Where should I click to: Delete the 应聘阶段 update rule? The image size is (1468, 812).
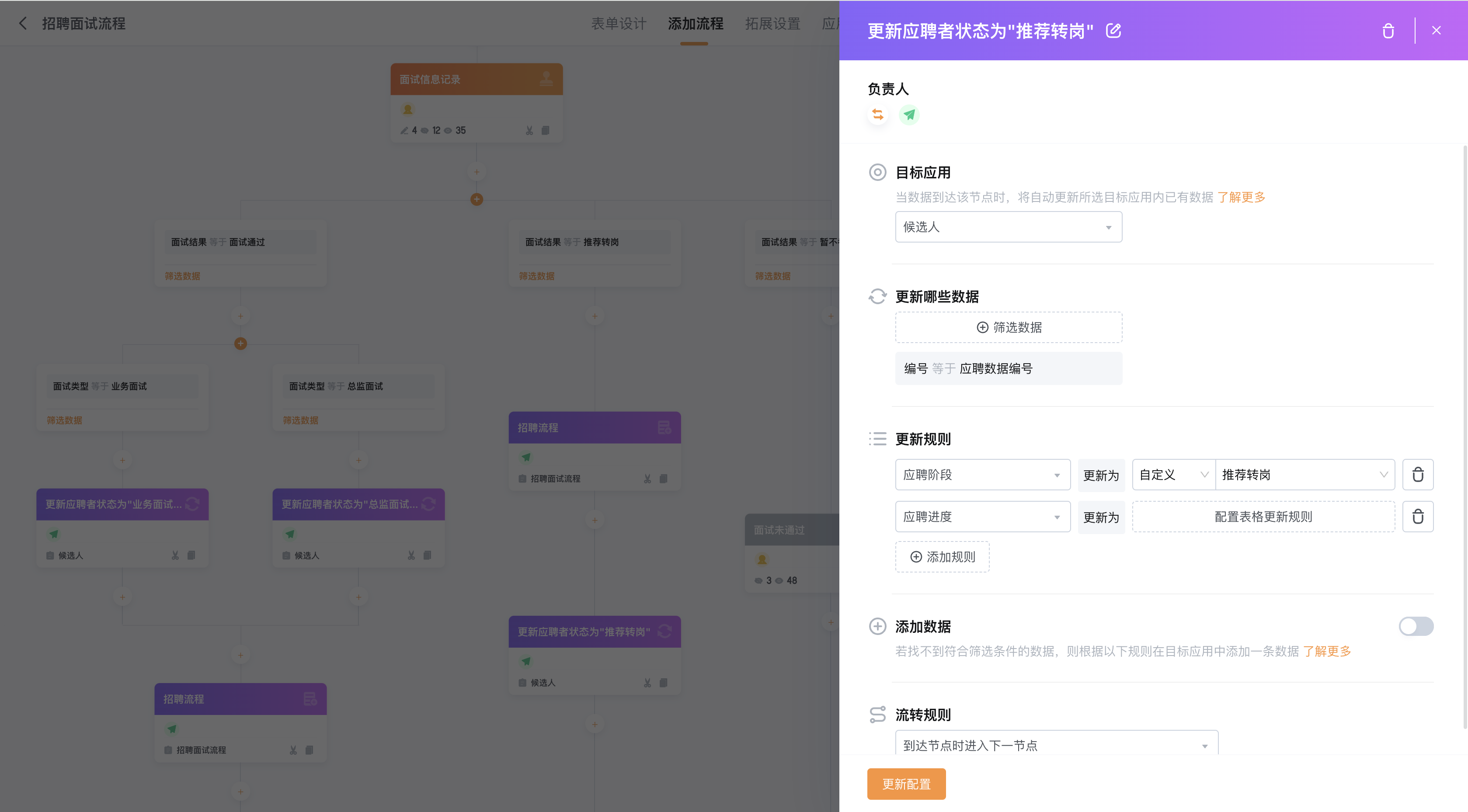1417,475
